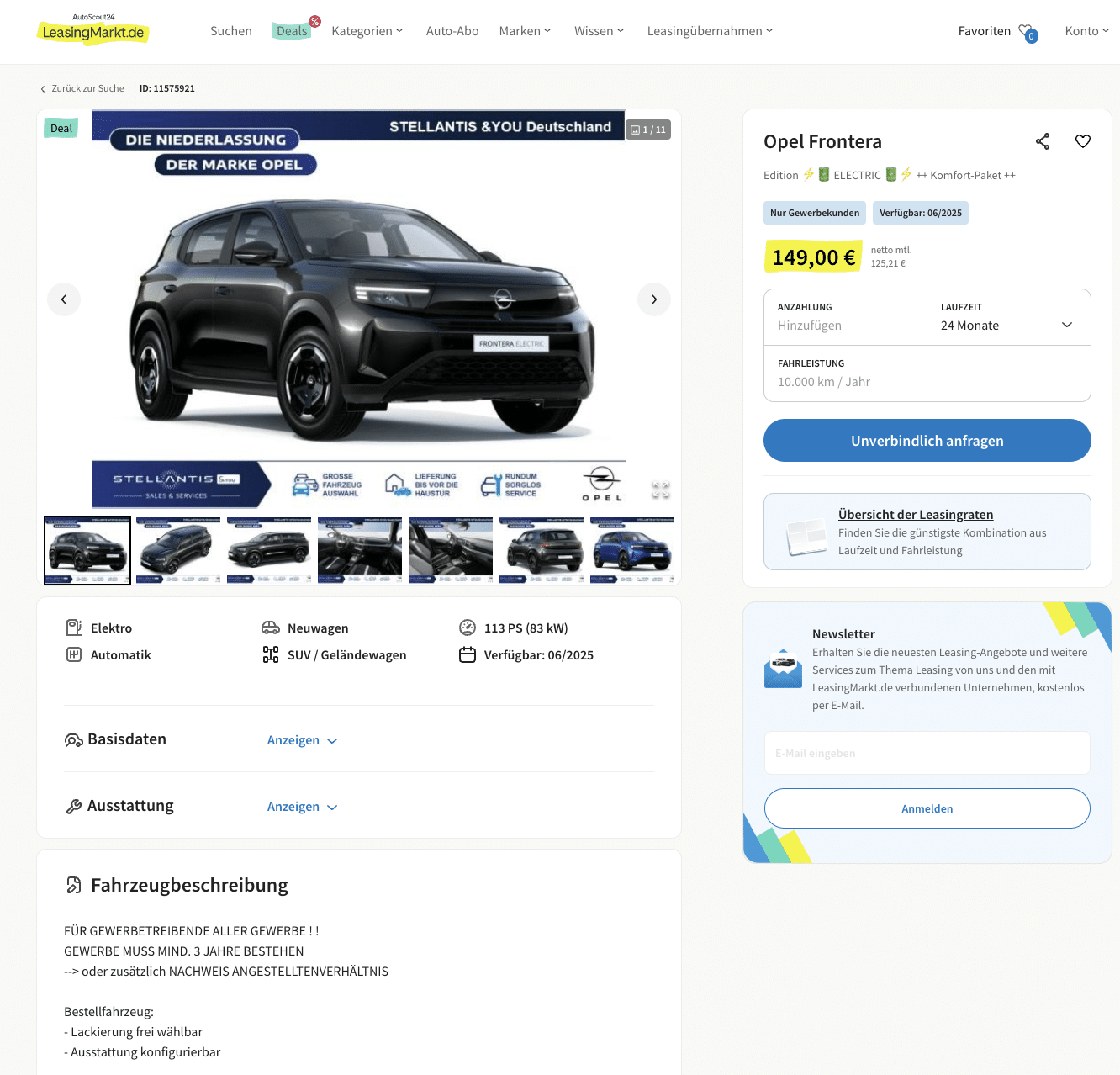Click Unverbindlich anfragen button

[927, 441]
